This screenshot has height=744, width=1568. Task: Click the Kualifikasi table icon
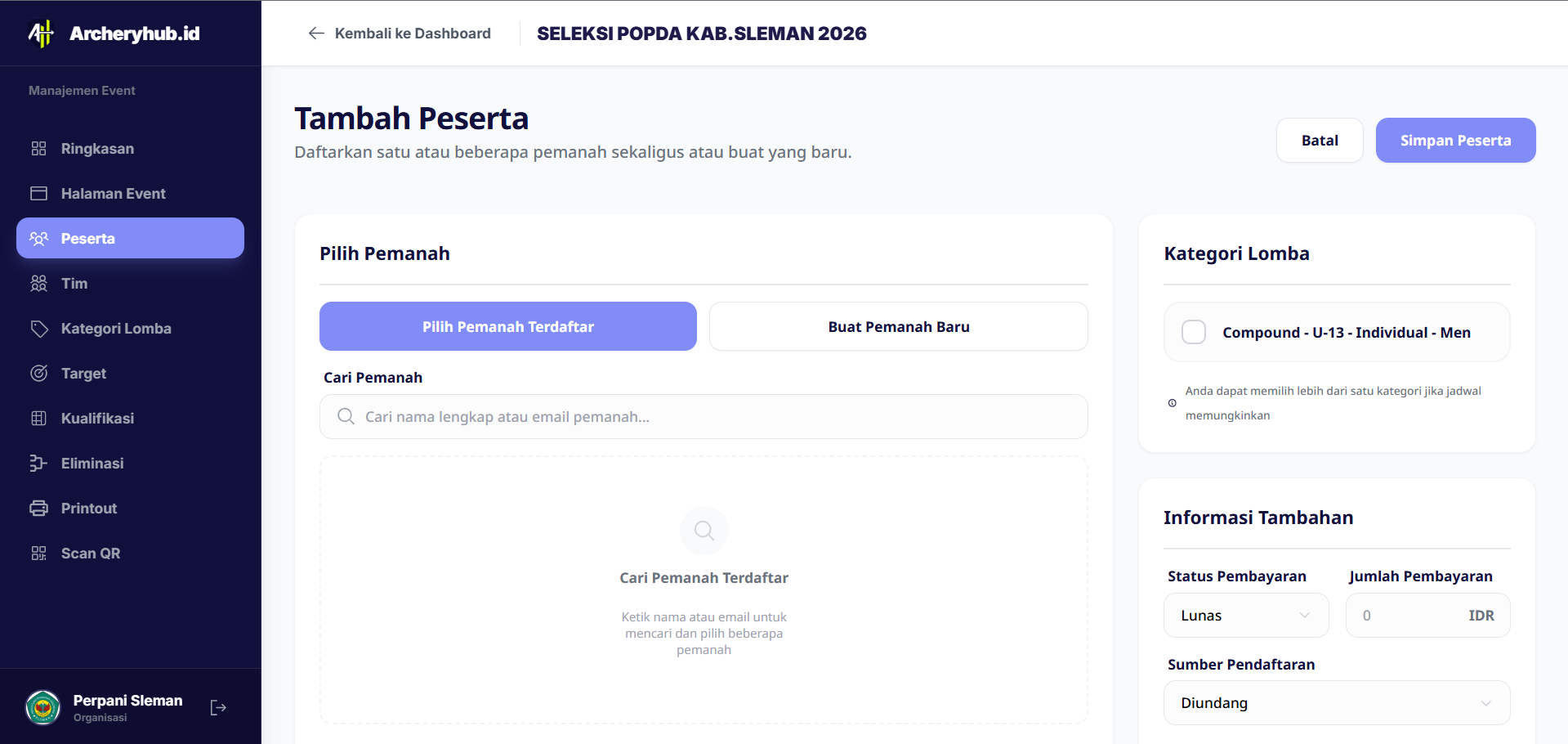pos(38,418)
